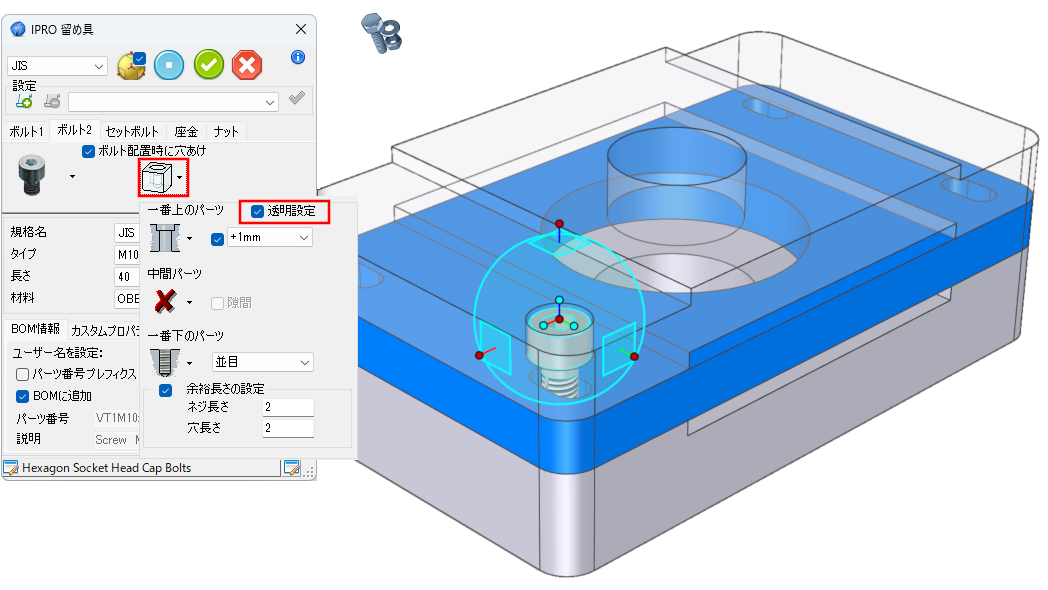Click the hole-type cube icon
This screenshot has height=590, width=1048.
[x=158, y=177]
